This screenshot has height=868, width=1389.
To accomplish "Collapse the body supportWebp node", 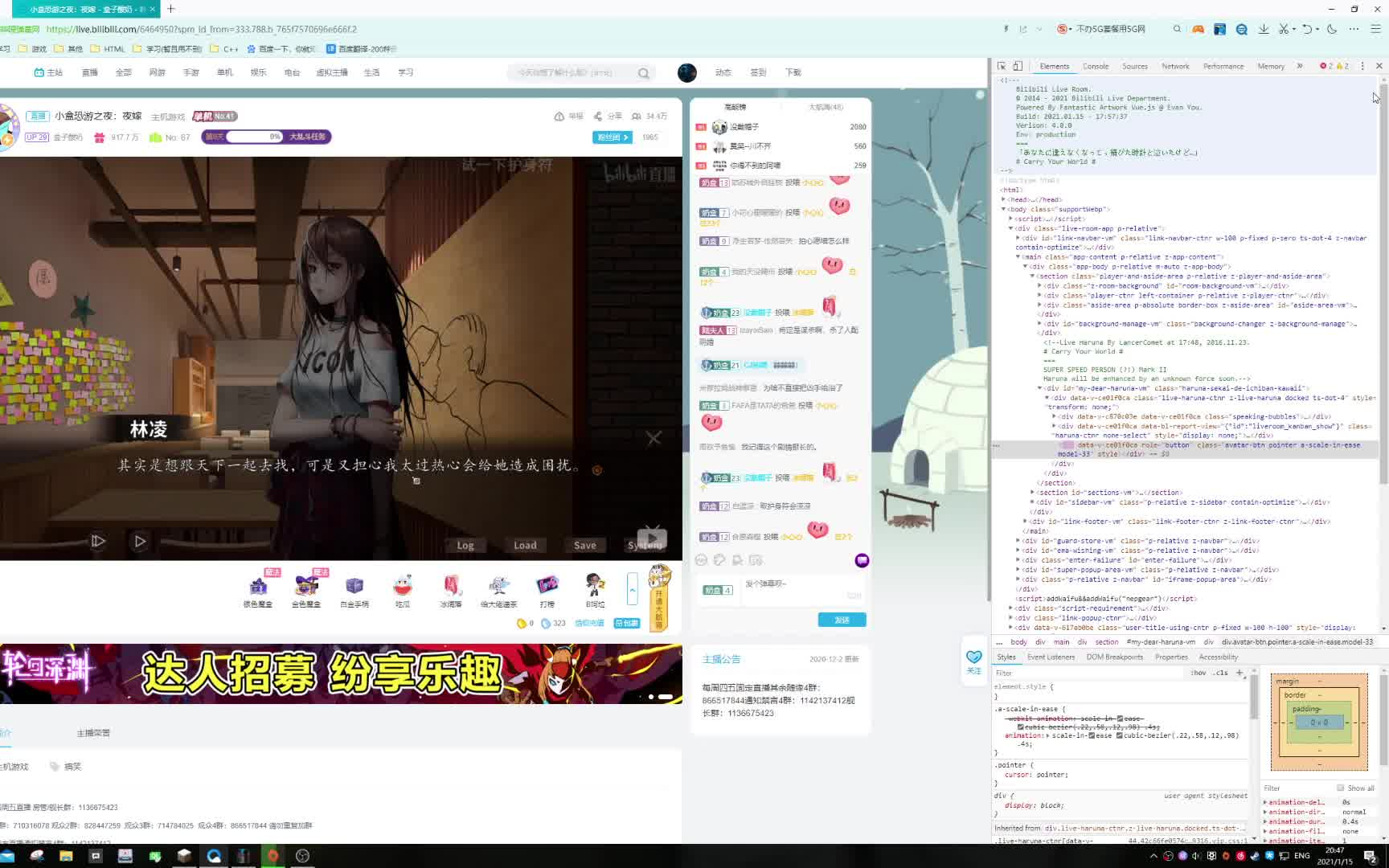I will click(x=1003, y=209).
